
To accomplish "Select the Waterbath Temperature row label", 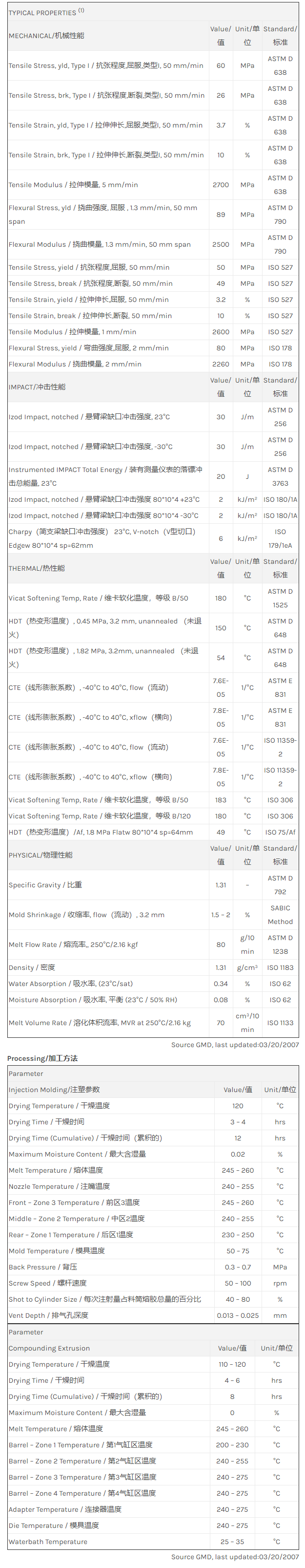I will [48, 1542].
